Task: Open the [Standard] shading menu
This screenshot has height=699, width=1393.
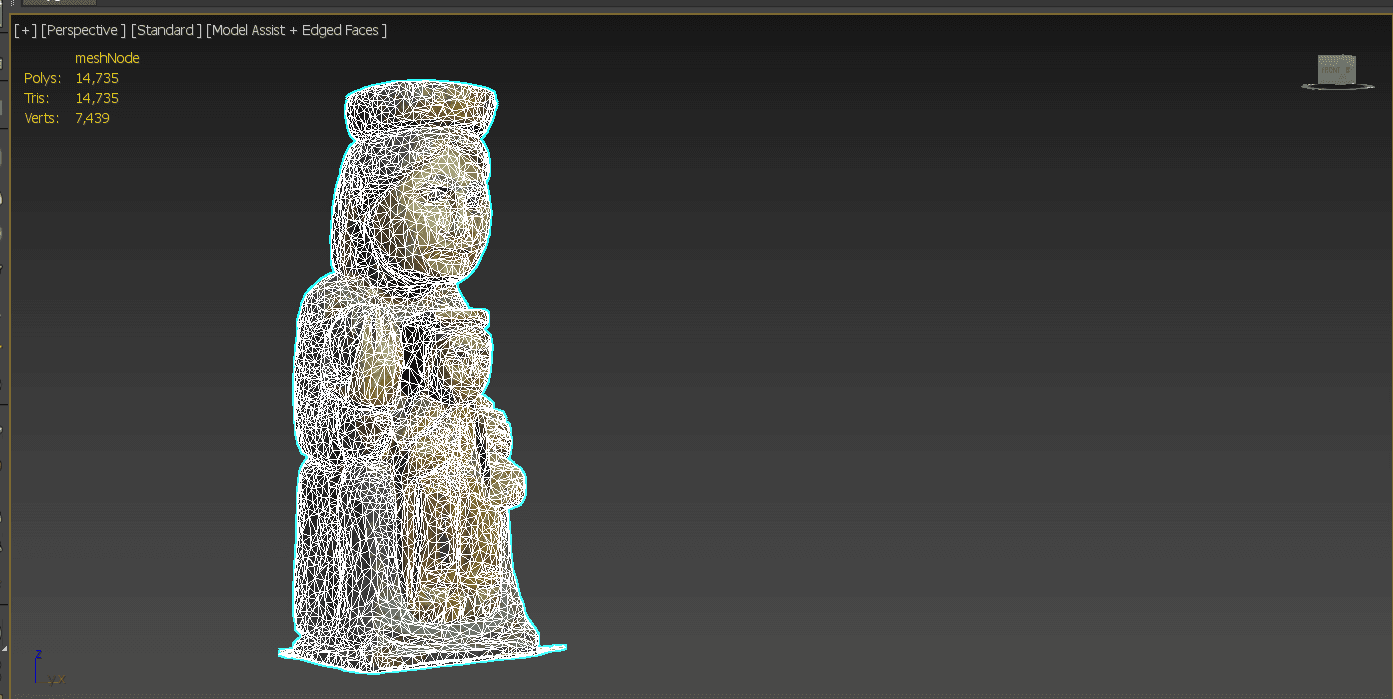Action: (166, 30)
